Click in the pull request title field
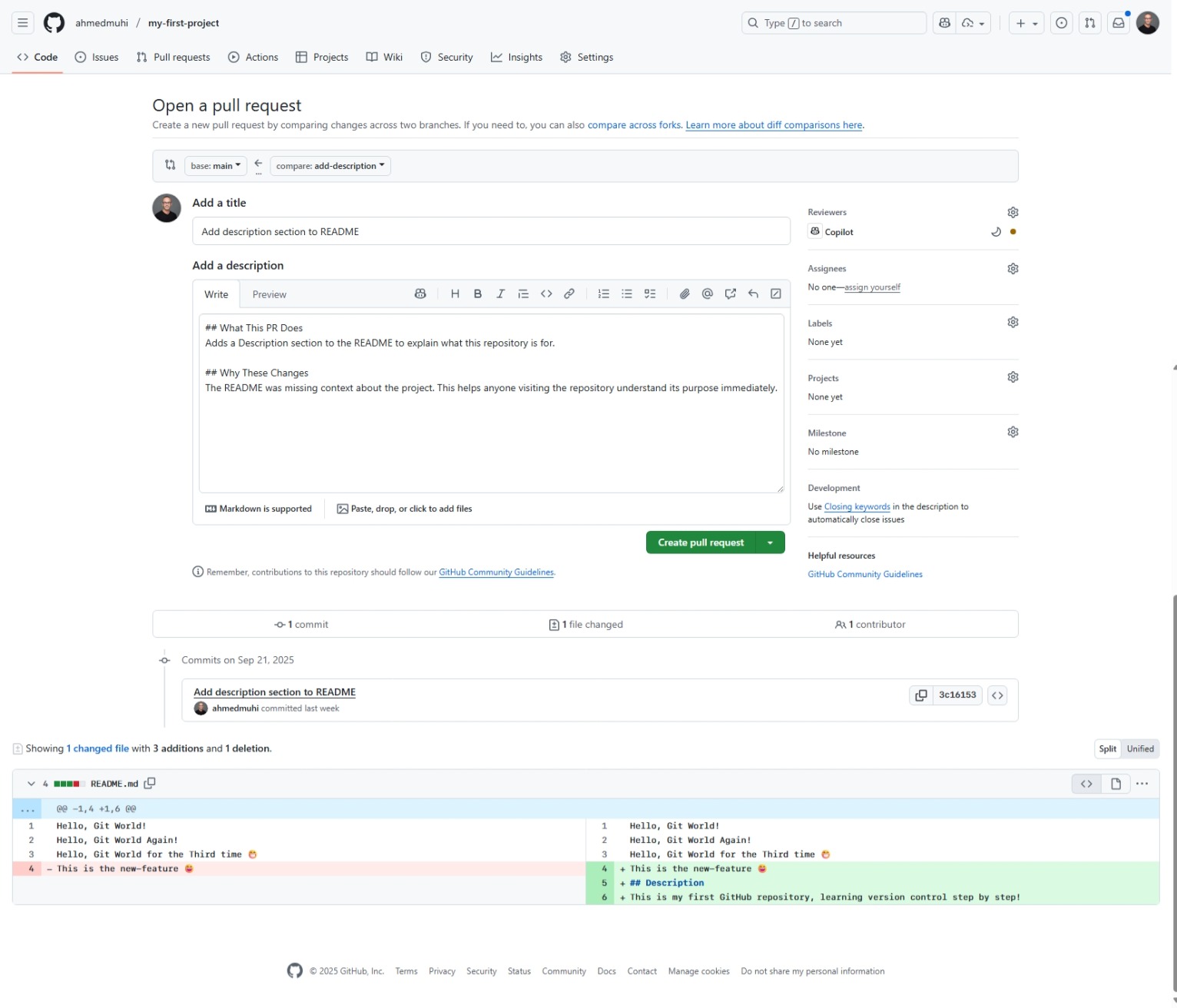 (491, 232)
